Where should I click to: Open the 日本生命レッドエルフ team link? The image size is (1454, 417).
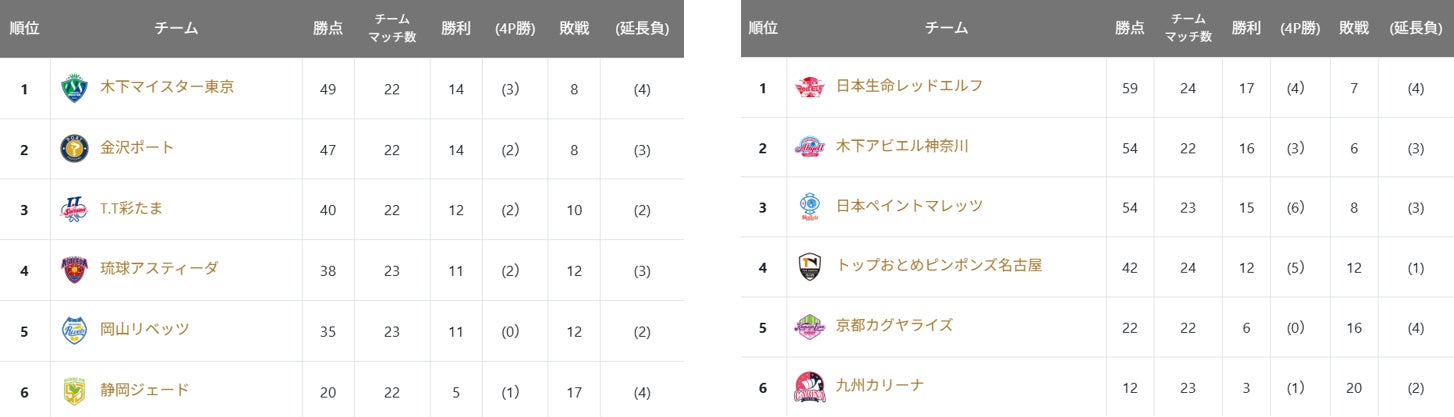(x=909, y=86)
